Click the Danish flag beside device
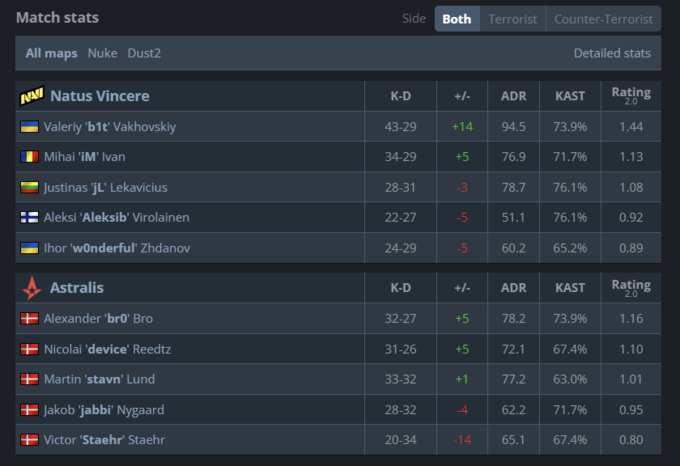The width and height of the screenshot is (680, 466). point(29,349)
